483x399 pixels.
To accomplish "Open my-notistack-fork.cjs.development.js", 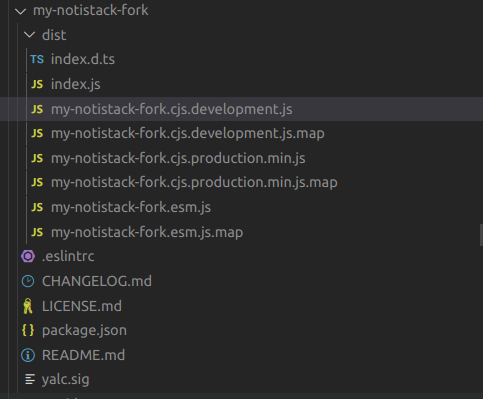I will 172,109.
